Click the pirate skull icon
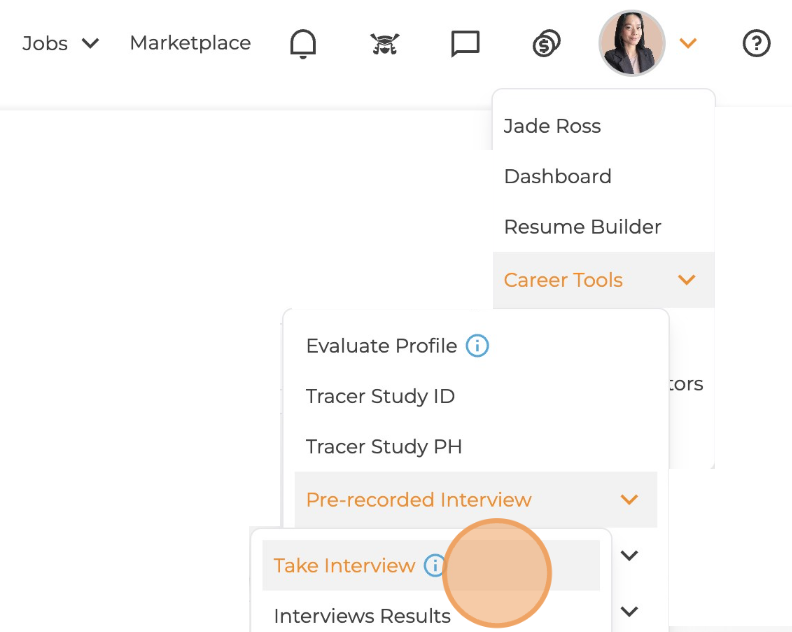The width and height of the screenshot is (792, 632). point(384,44)
